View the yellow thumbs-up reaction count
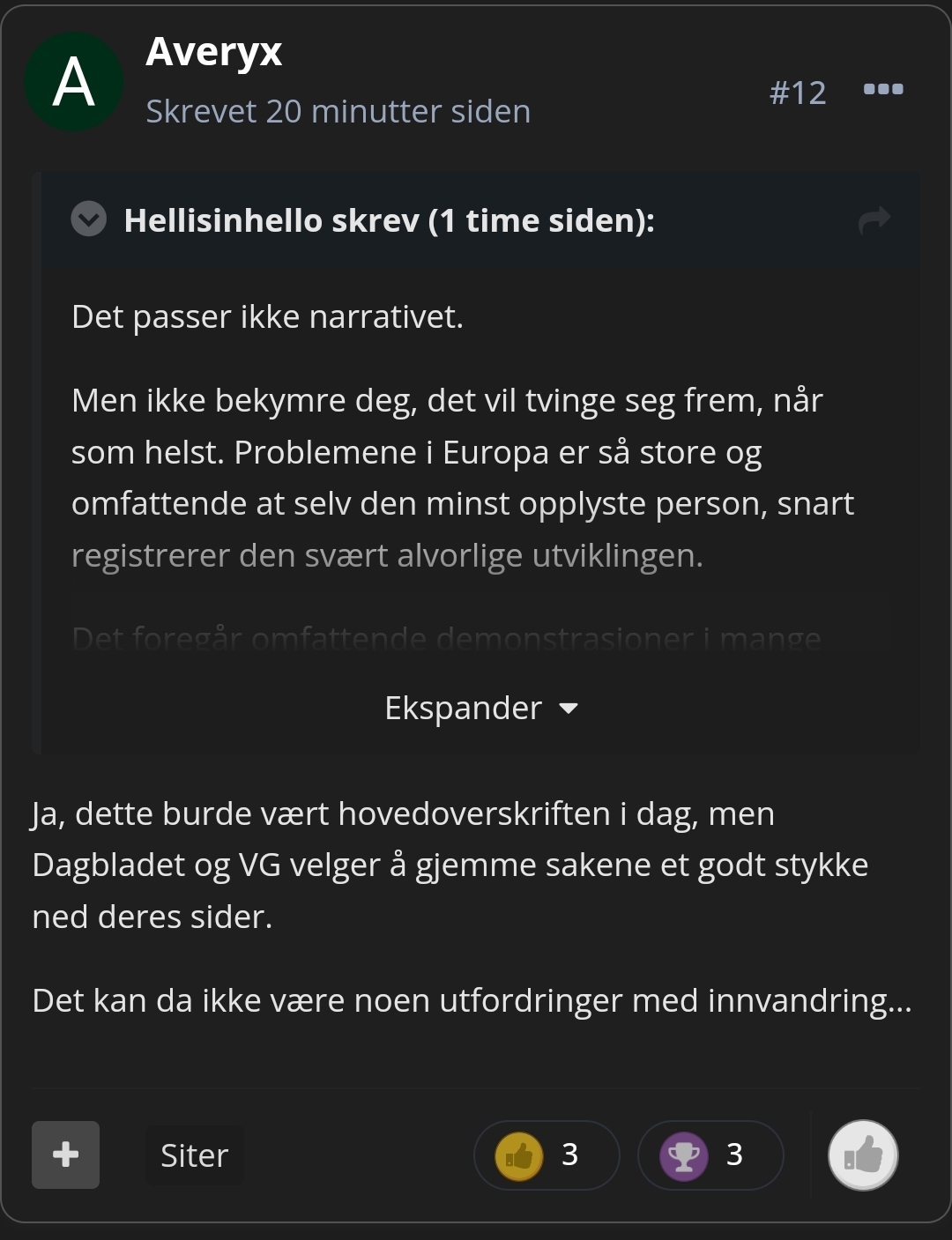This screenshot has height=1240, width=952. point(547,1155)
